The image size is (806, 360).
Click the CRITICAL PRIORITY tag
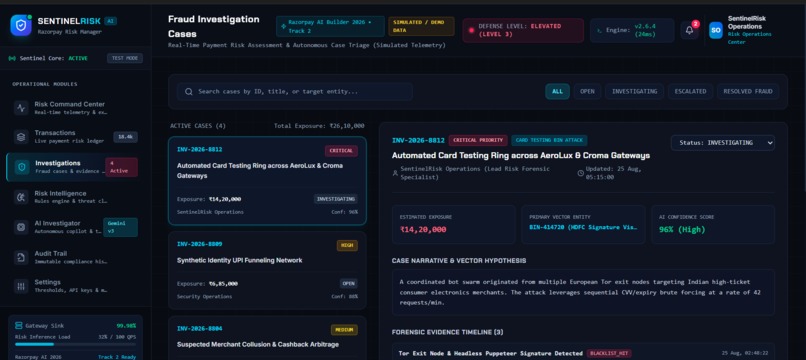(x=478, y=140)
